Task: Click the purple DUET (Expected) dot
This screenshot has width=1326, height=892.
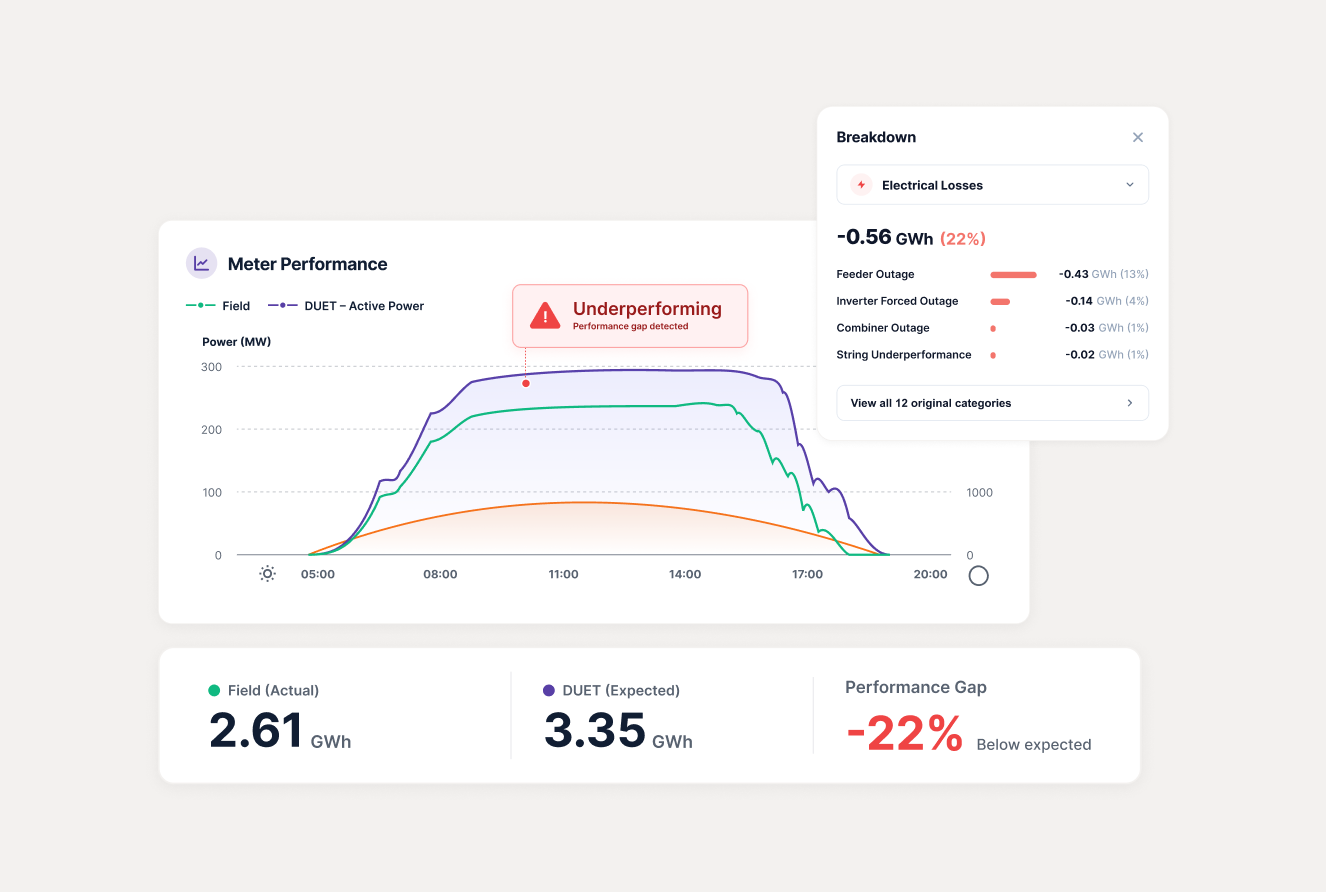Action: pos(549,690)
